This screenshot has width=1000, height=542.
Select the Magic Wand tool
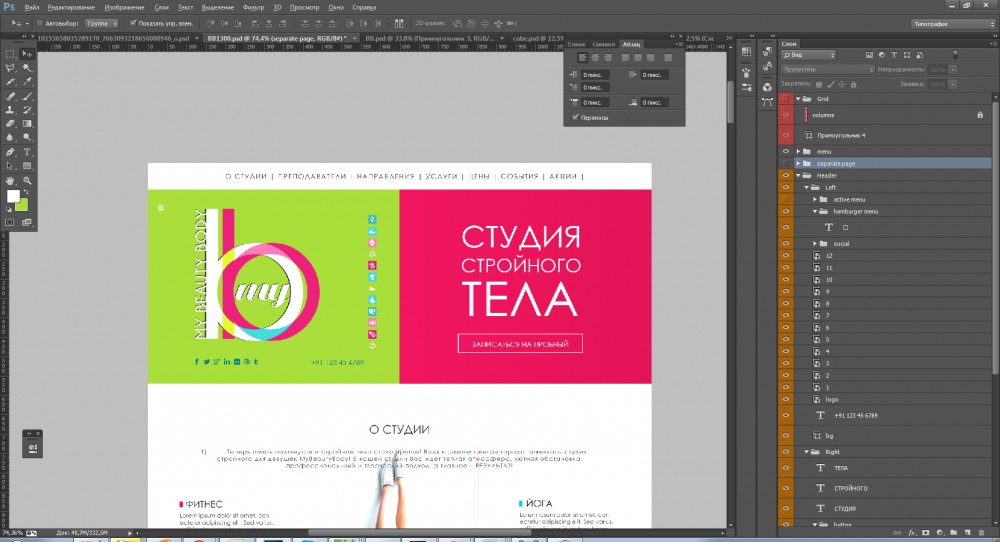27,68
